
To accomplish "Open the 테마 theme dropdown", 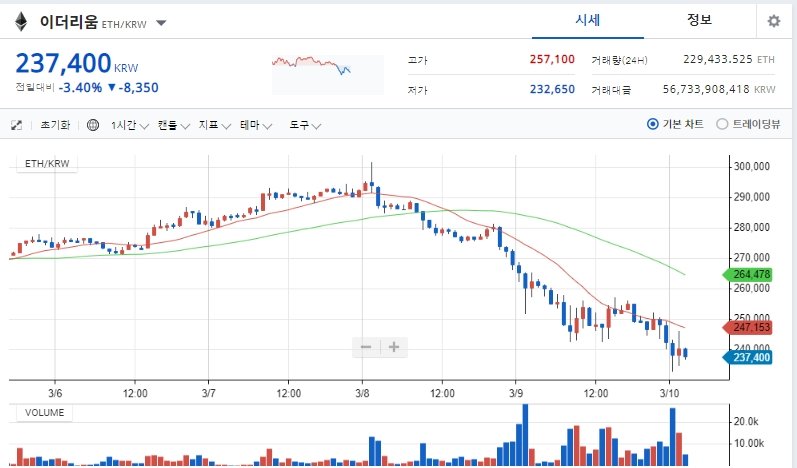I will pos(256,125).
